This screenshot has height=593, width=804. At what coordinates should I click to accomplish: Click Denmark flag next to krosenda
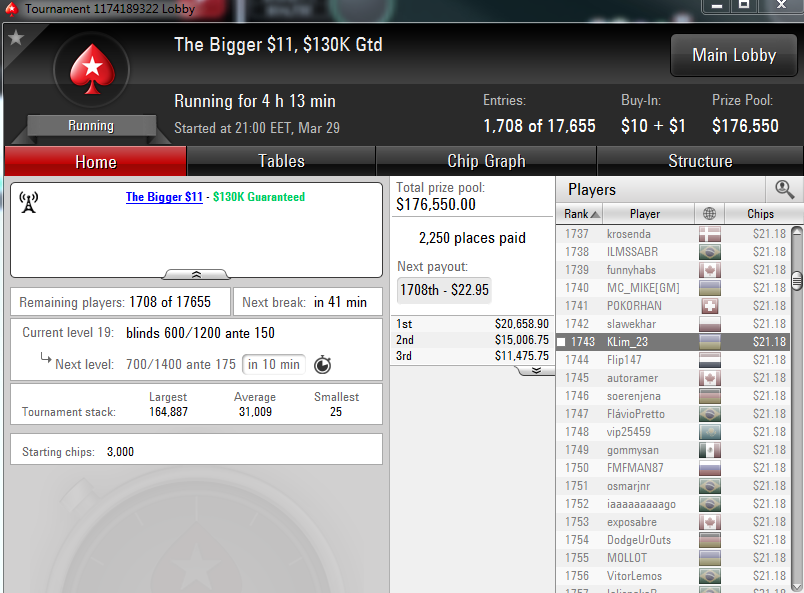(710, 234)
